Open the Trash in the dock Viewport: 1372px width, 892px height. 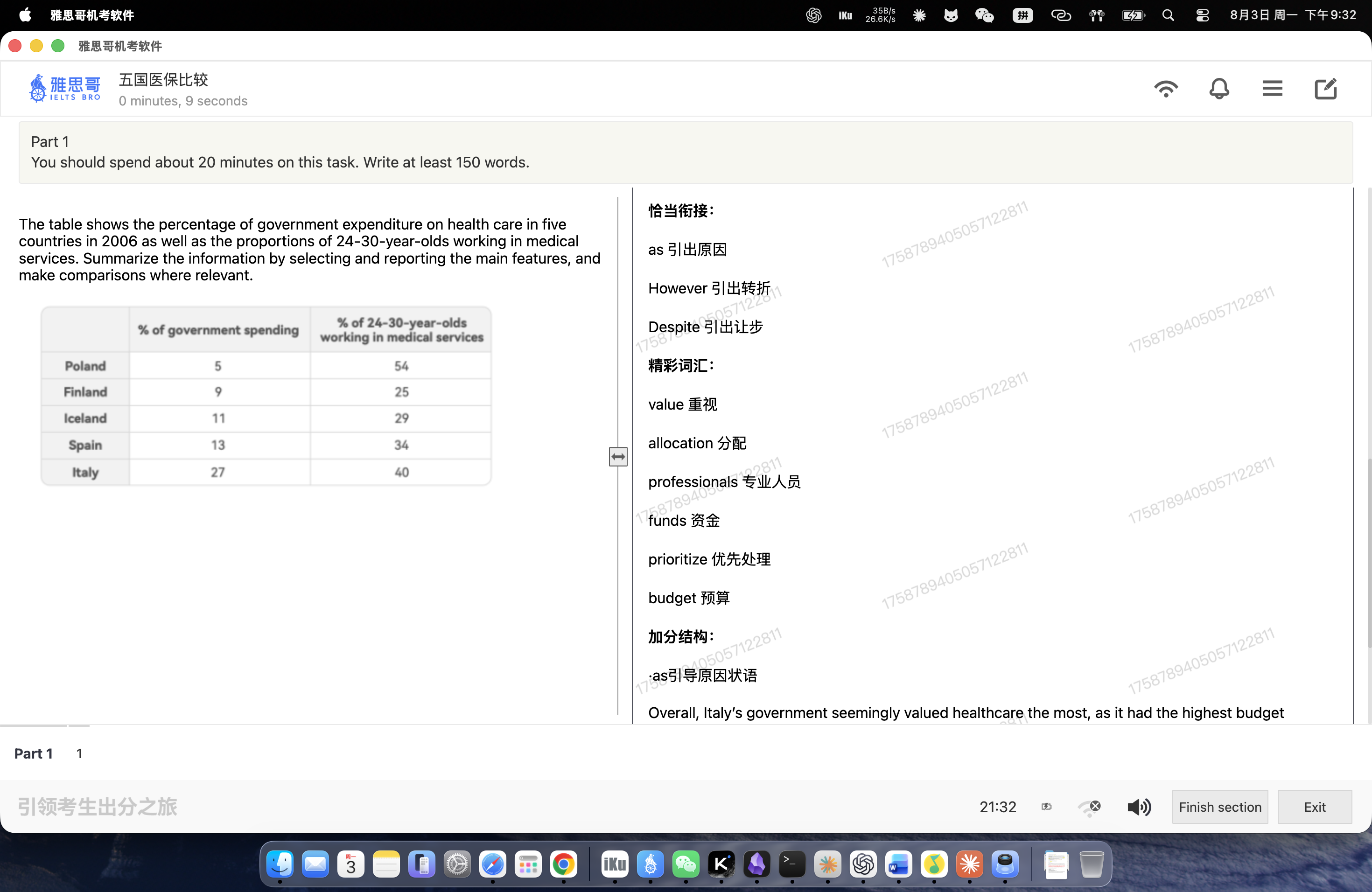click(x=1091, y=864)
